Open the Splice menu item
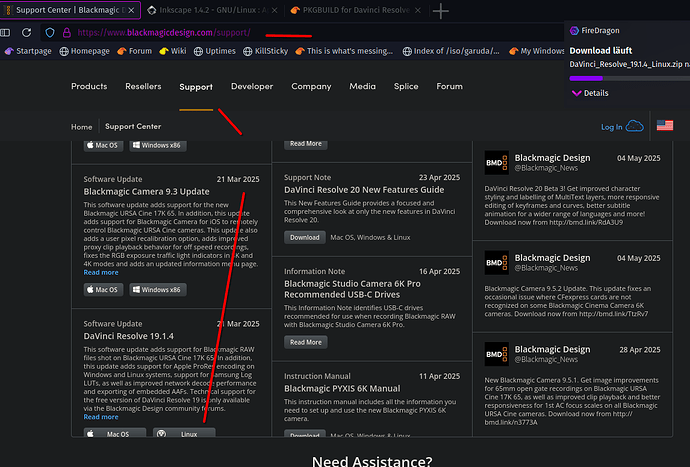 click(x=406, y=86)
